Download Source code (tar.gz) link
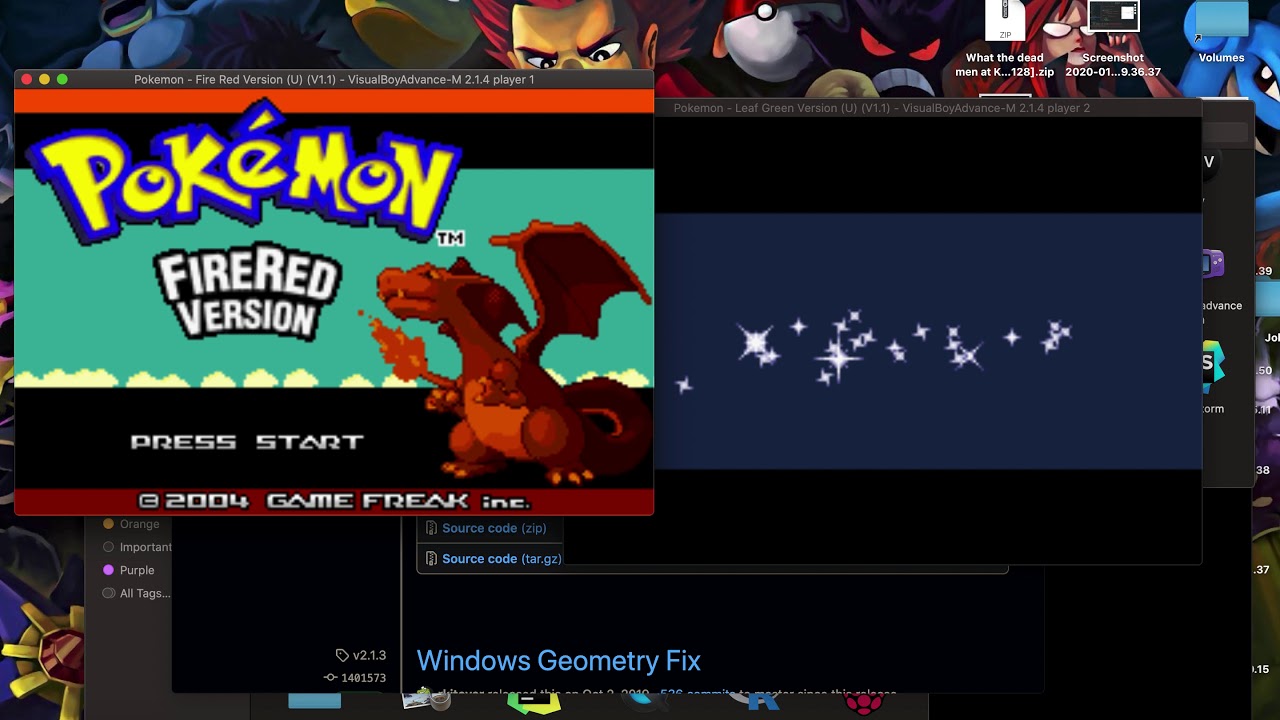Viewport: 1280px width, 720px height. coord(501,559)
